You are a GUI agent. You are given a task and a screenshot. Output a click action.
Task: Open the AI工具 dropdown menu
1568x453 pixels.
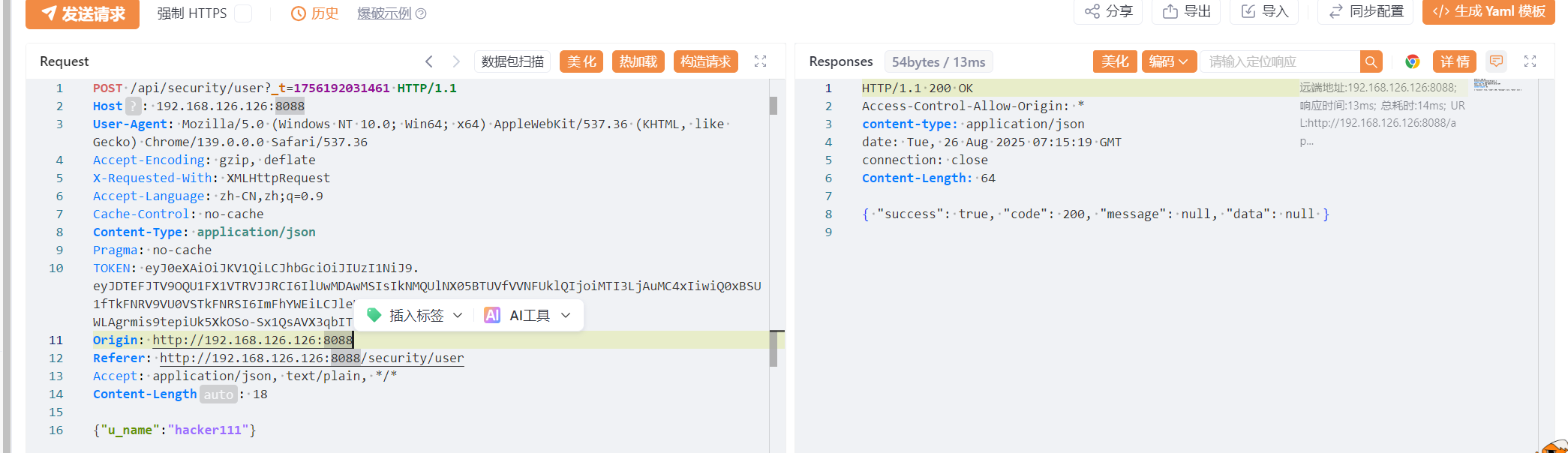528,316
